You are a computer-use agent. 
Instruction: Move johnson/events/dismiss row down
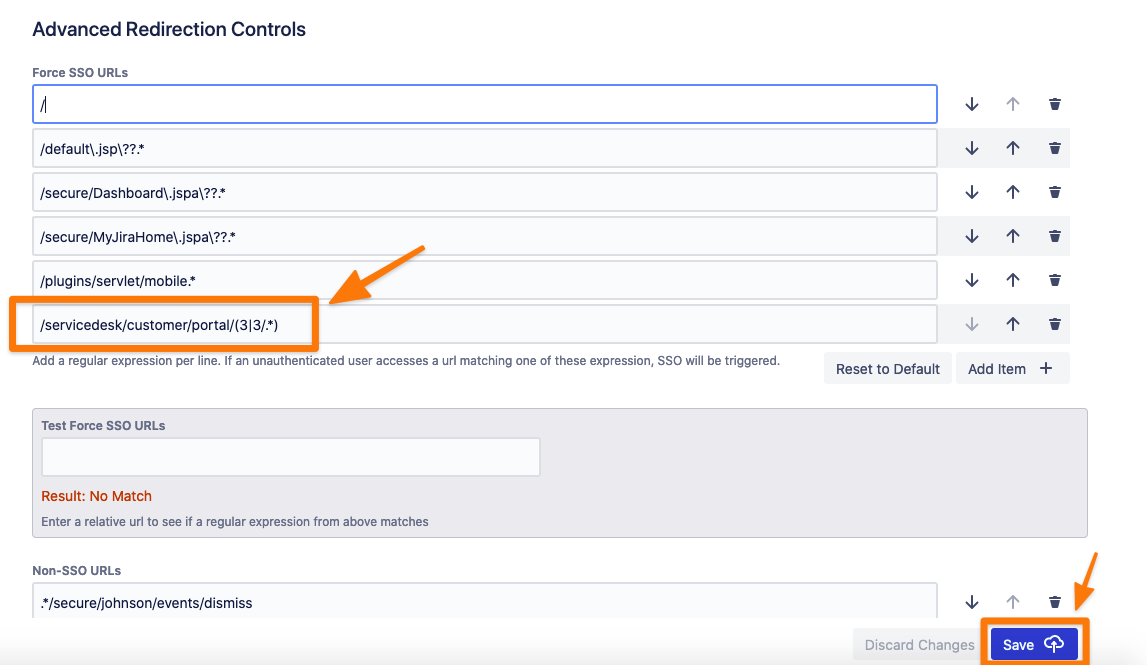(x=971, y=601)
